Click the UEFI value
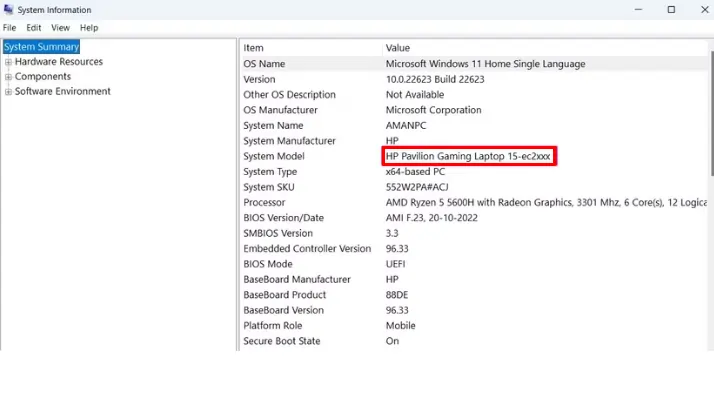This screenshot has height=393, width=714. (395, 264)
